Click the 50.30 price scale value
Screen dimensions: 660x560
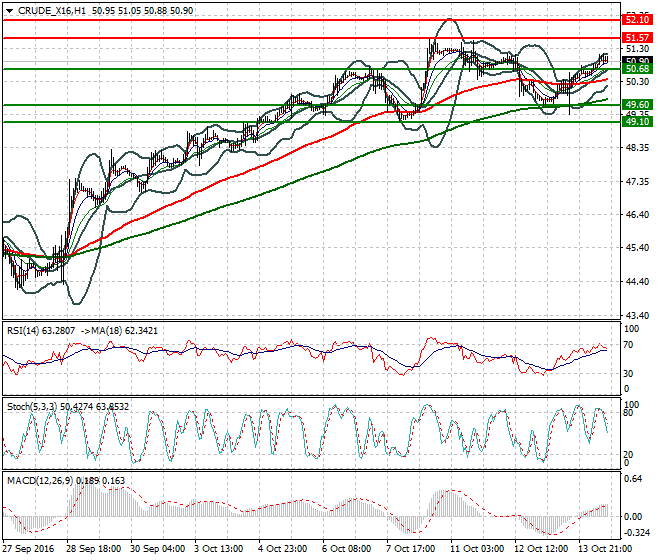637,82
